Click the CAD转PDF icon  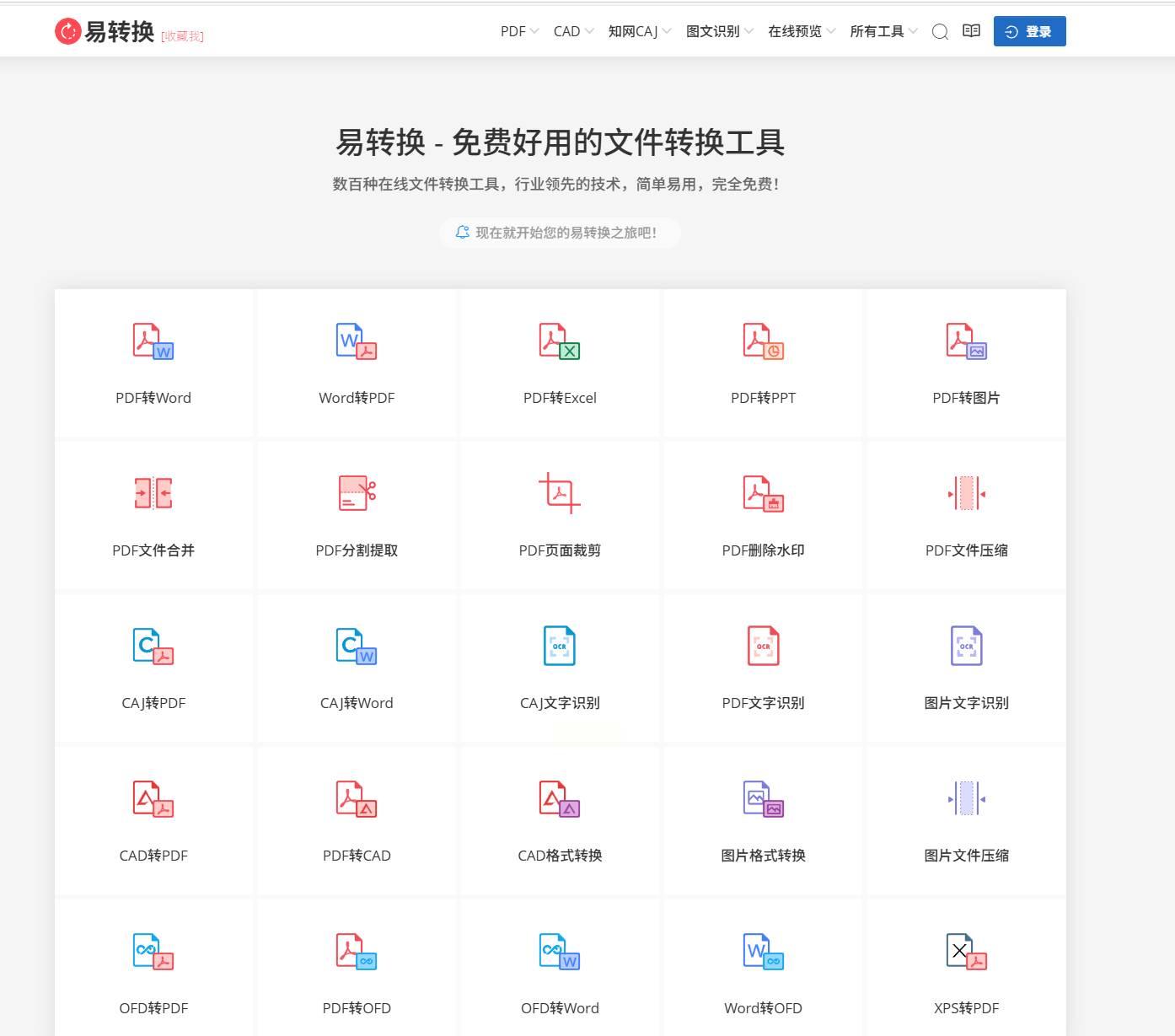click(153, 798)
